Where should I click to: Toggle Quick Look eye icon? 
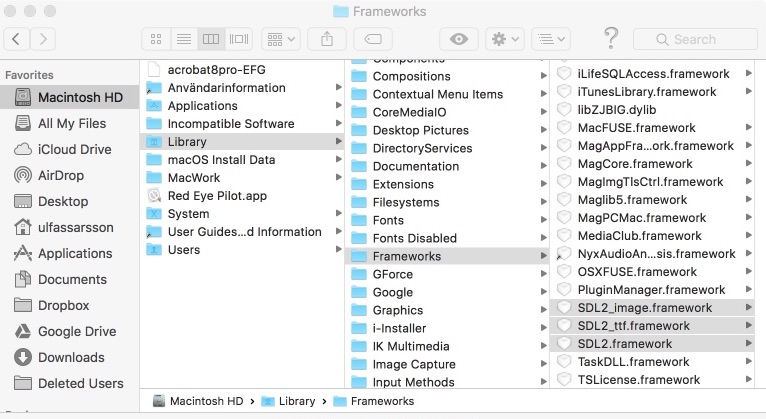tap(459, 39)
